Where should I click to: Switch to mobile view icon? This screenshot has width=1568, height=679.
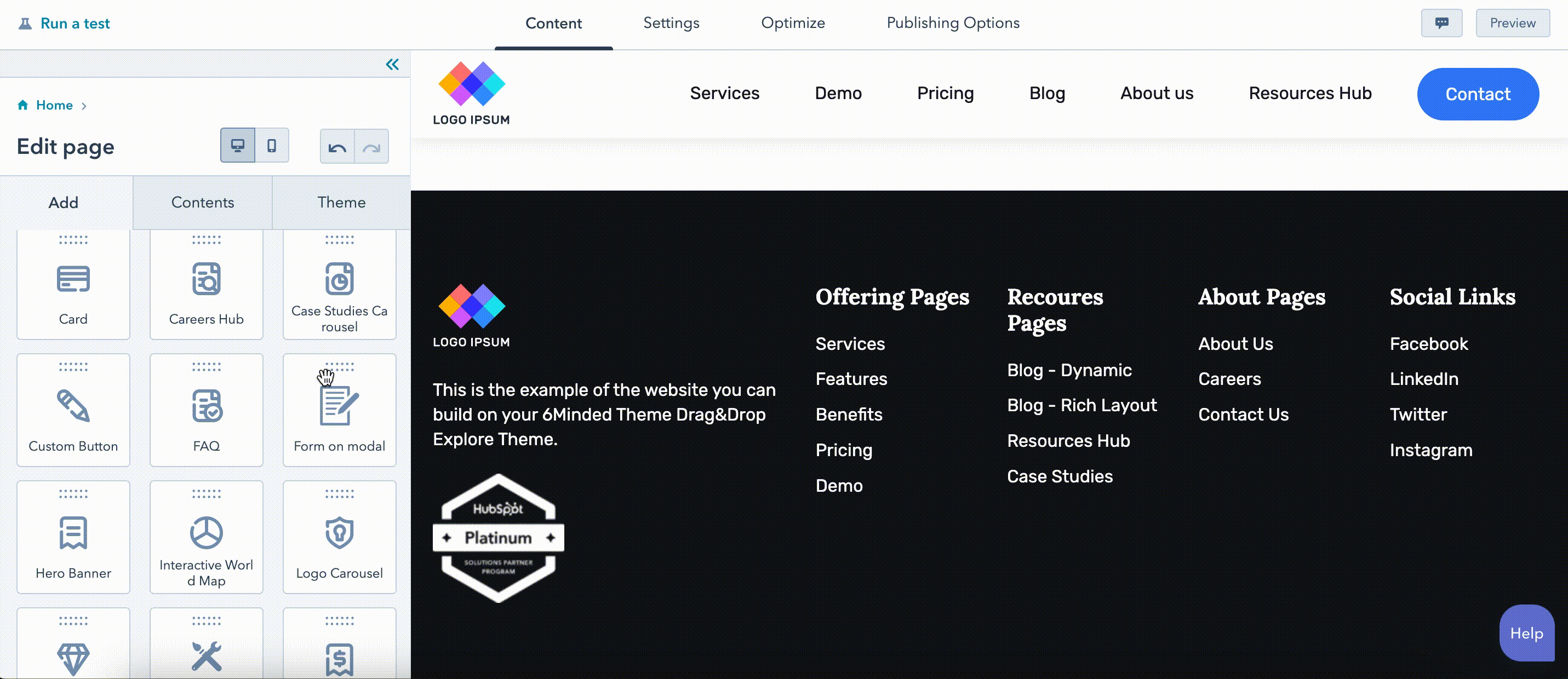pos(272,146)
